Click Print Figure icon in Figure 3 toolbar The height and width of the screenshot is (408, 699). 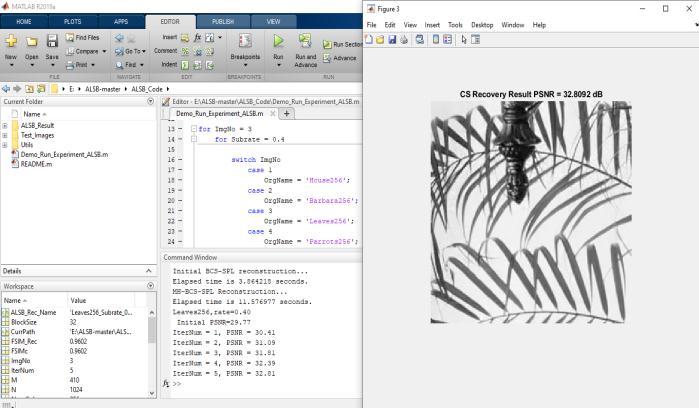404,40
